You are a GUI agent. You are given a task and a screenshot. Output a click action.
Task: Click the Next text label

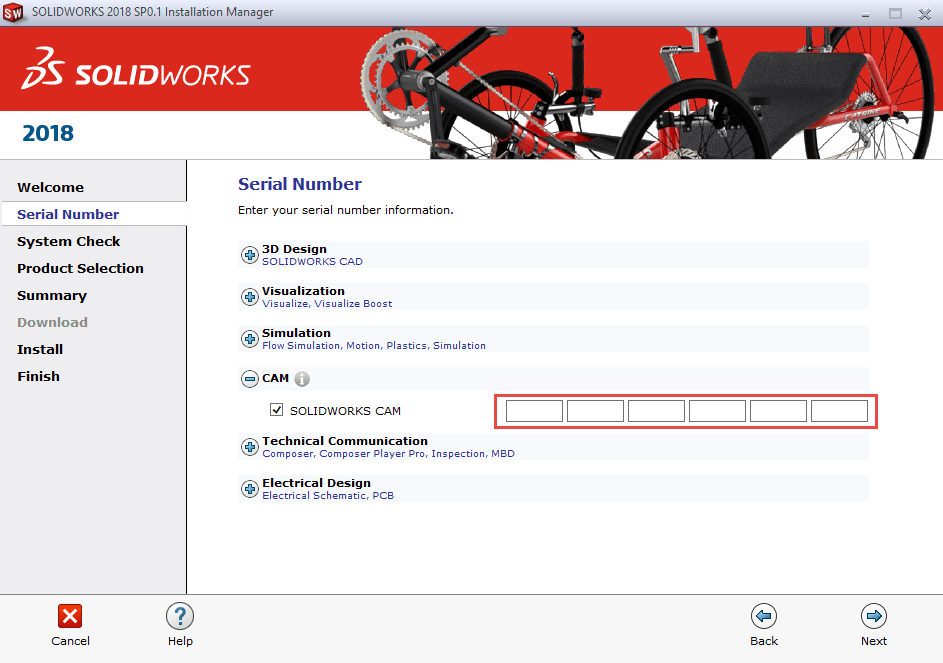coord(874,641)
